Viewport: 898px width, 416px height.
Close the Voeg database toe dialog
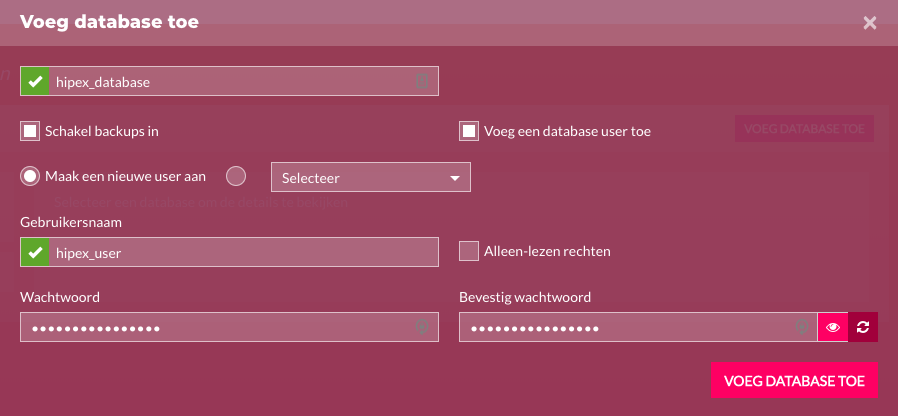[x=869, y=23]
